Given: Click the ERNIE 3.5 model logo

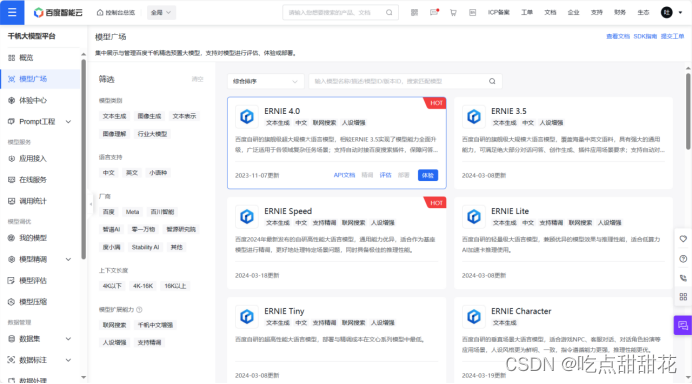Looking at the screenshot, I should point(474,117).
